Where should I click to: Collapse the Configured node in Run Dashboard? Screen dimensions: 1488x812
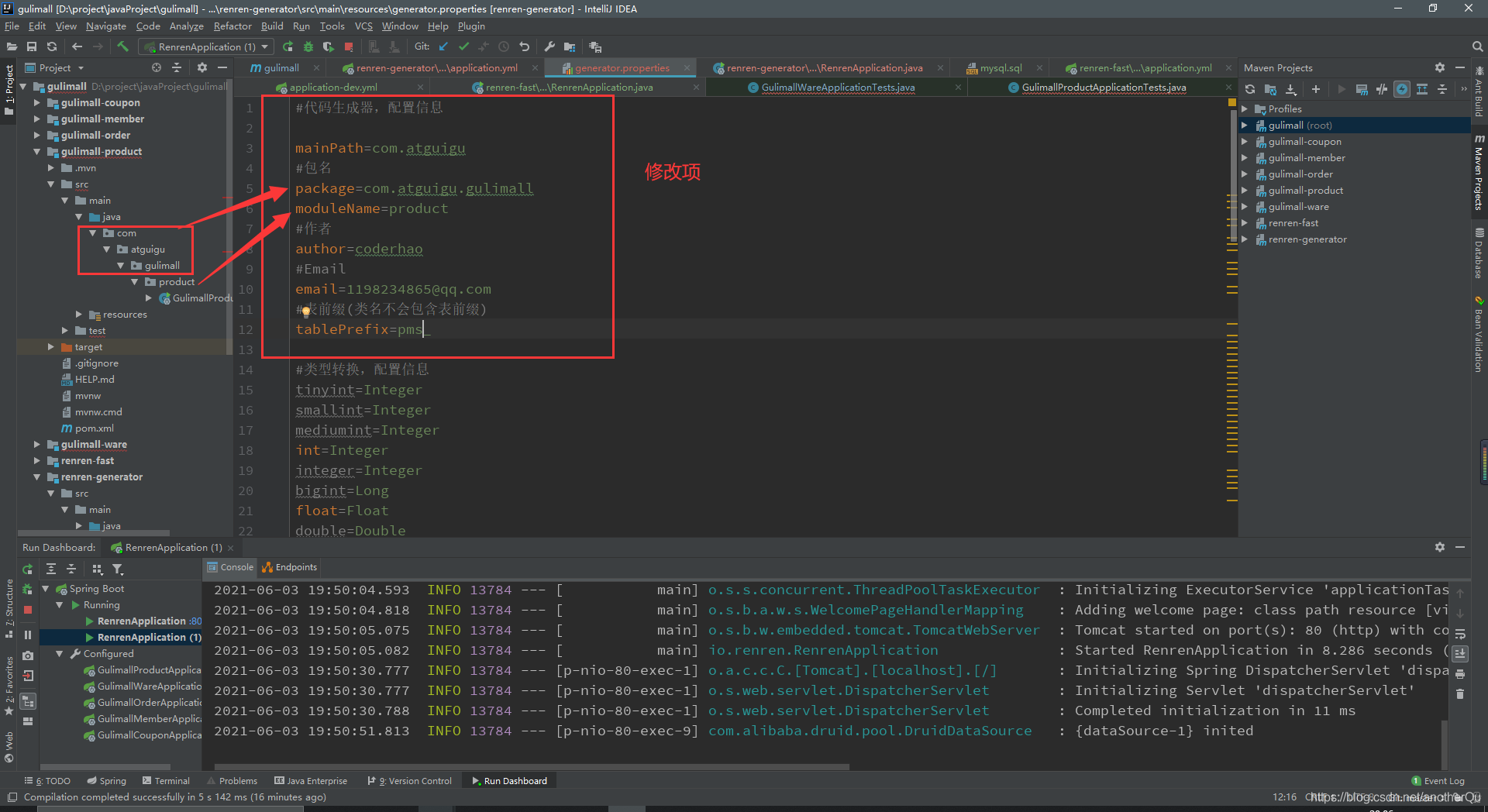click(60, 654)
